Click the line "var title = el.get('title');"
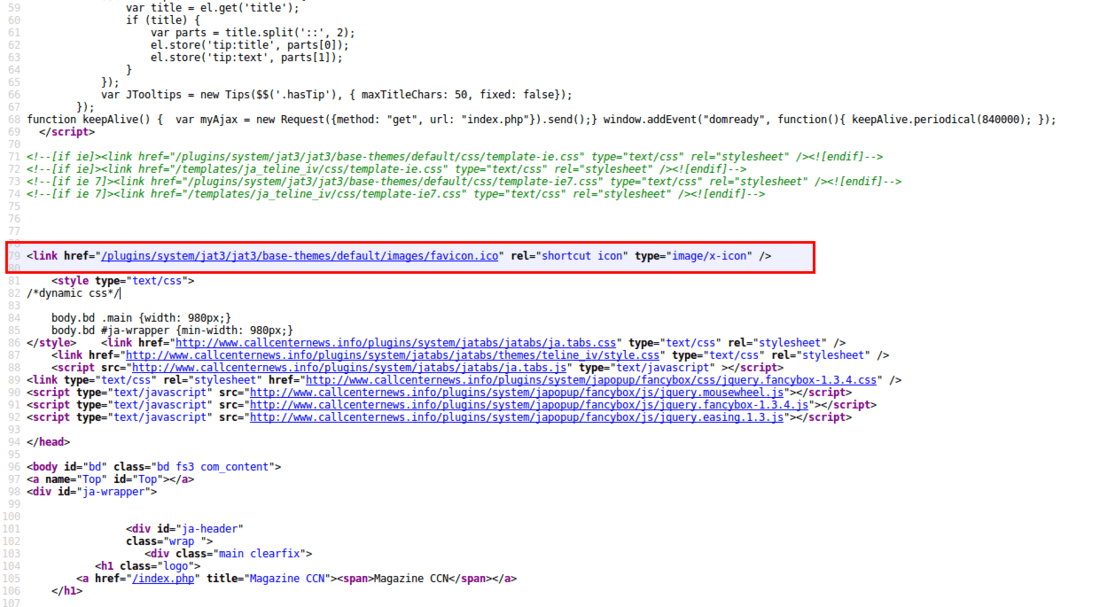Image resolution: width=1100 pixels, height=607 pixels. 213,8
